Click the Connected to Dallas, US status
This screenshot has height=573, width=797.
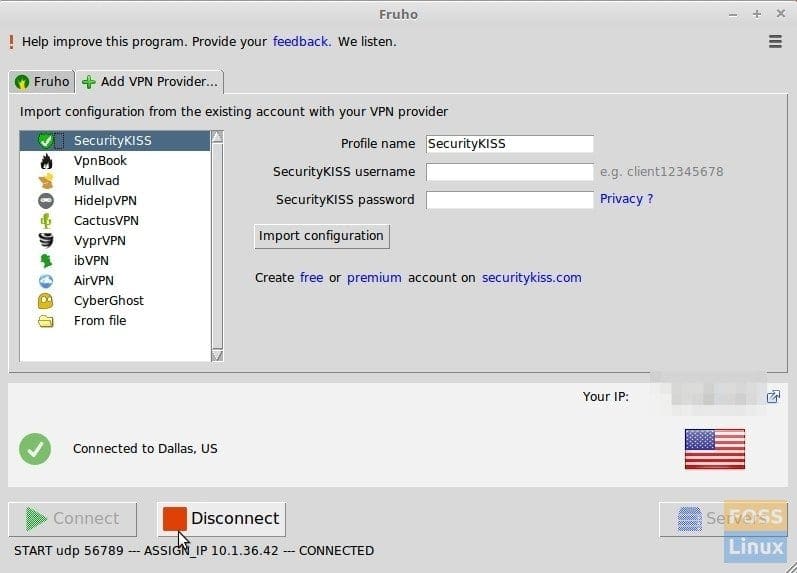click(145, 448)
